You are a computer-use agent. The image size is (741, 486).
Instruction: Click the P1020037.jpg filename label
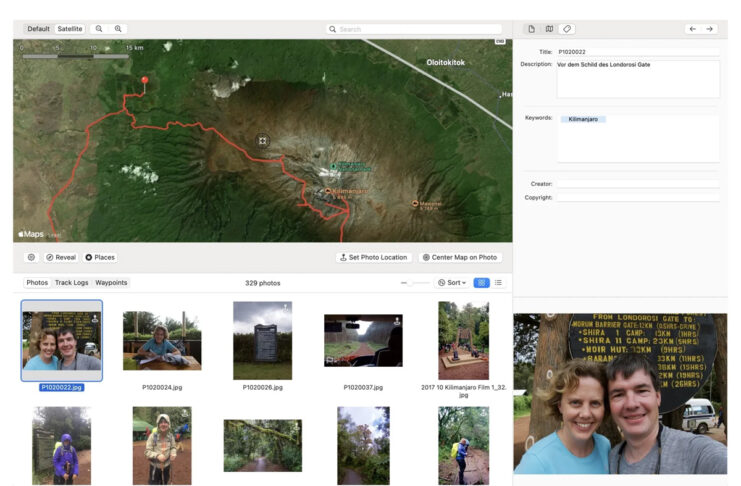click(363, 387)
